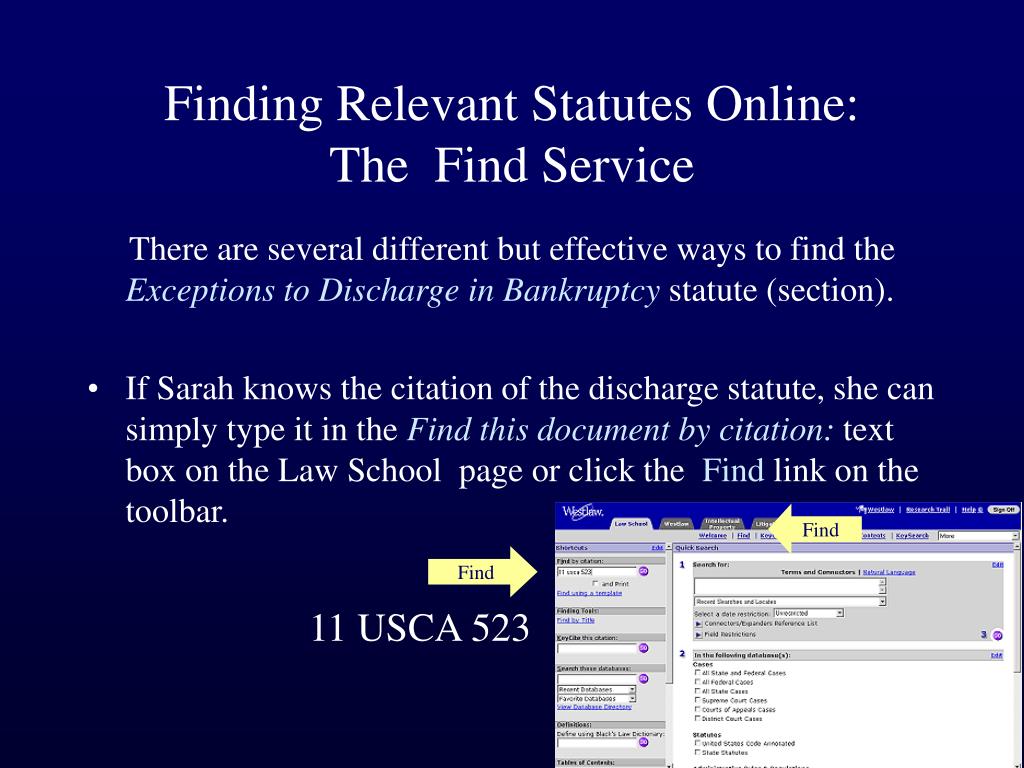Viewport: 1024px width, 768px height.
Task: Click the KeyCite this citation text box
Action: tap(596, 648)
